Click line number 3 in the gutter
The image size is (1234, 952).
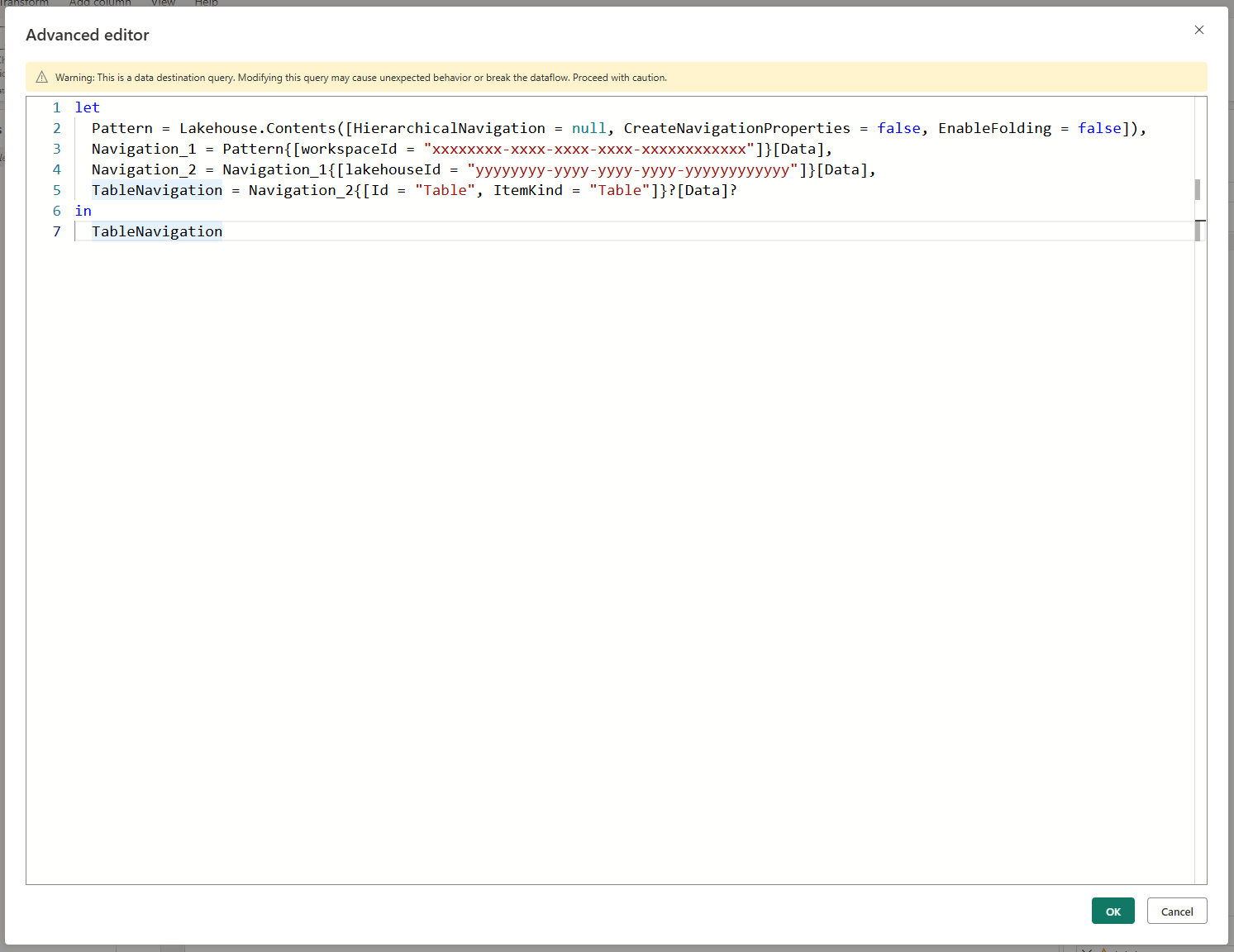[x=56, y=149]
